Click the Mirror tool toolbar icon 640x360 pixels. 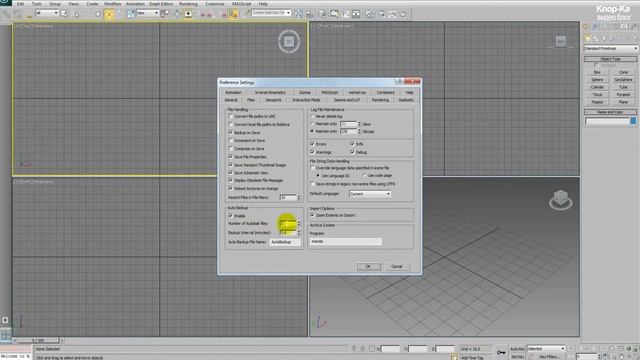(x=298, y=14)
